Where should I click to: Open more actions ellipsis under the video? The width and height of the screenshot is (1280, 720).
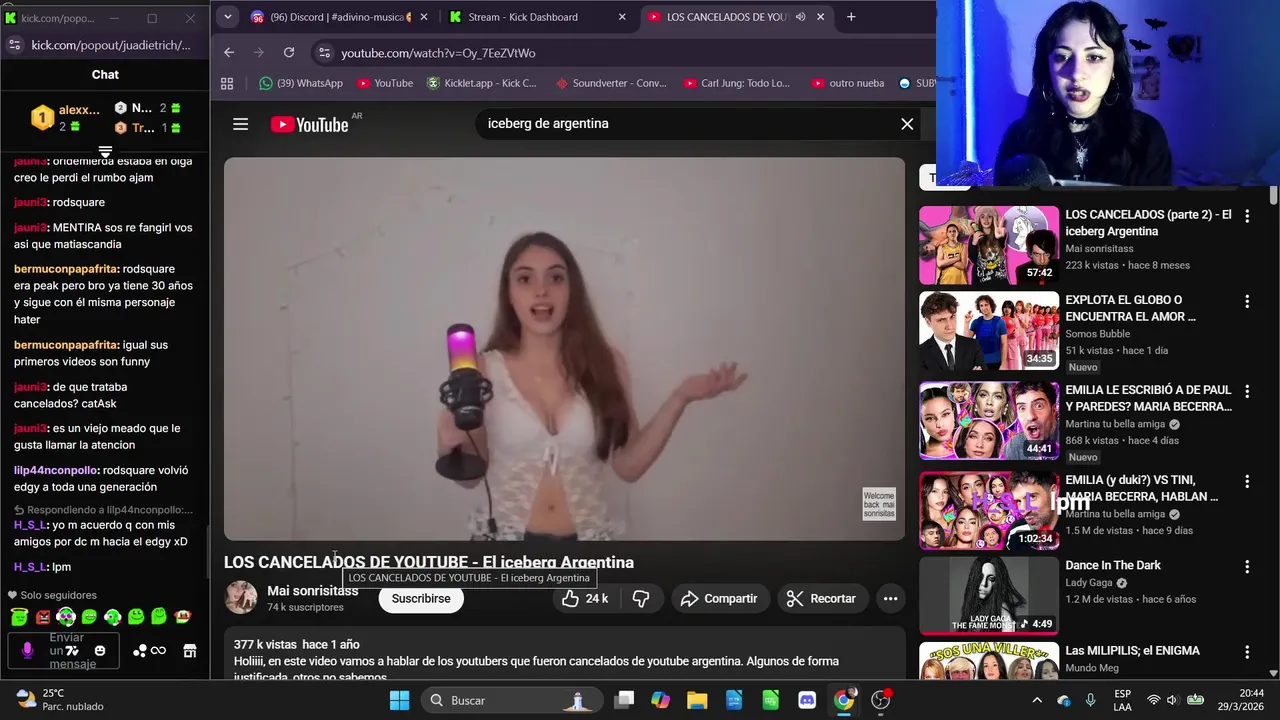click(890, 598)
